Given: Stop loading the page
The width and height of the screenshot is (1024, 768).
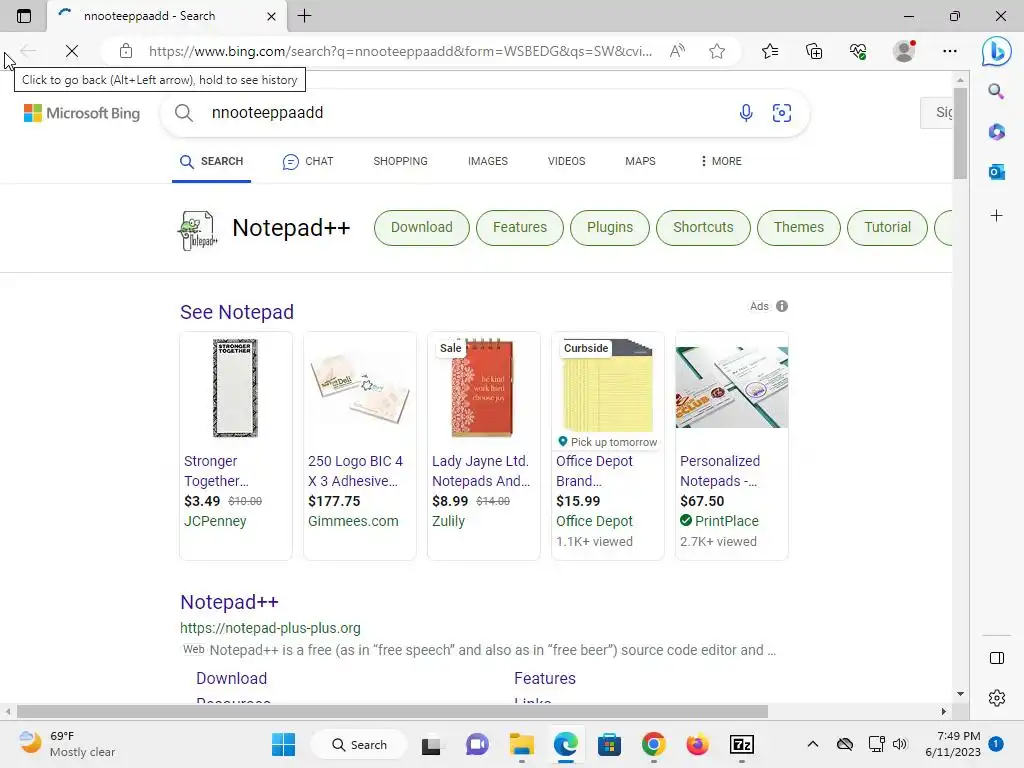Looking at the screenshot, I should point(72,51).
